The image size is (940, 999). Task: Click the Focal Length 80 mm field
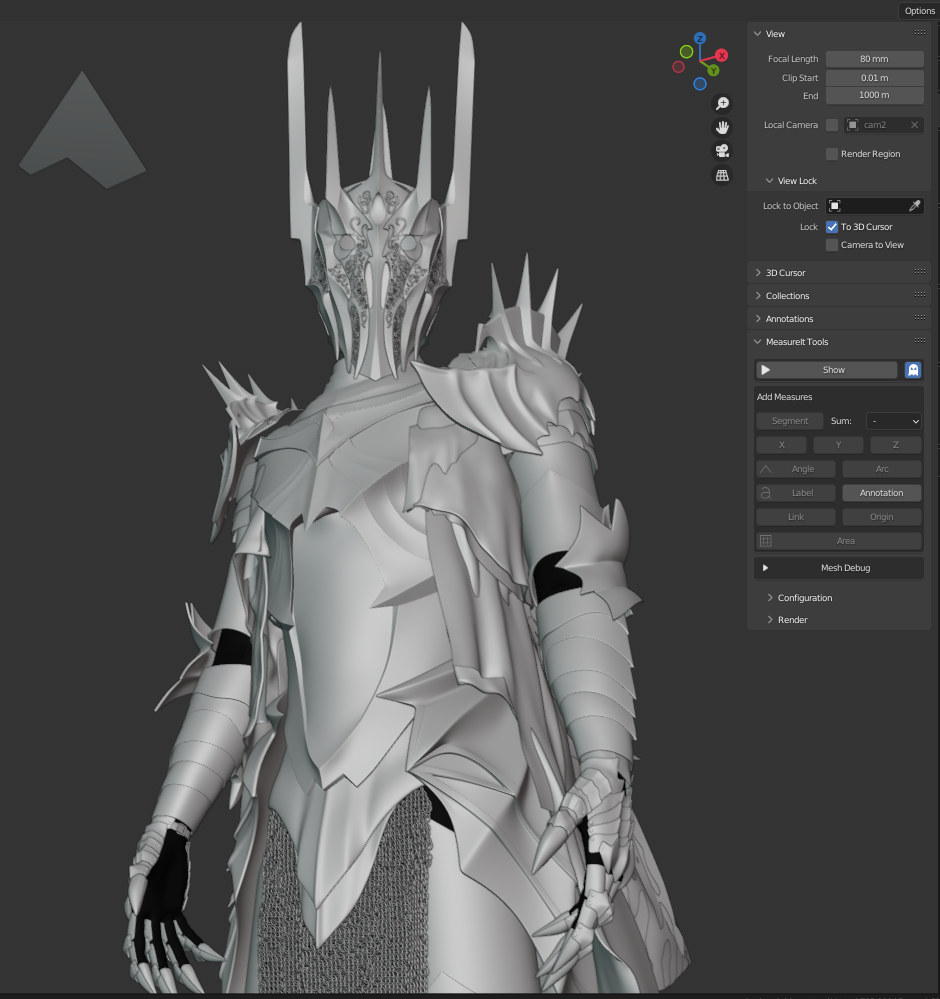(874, 59)
